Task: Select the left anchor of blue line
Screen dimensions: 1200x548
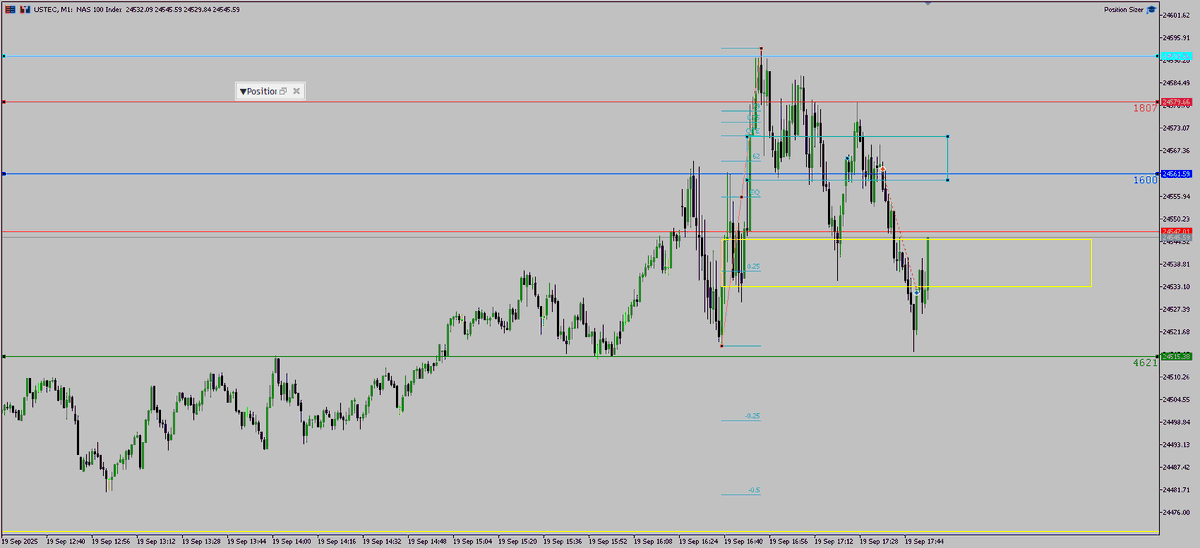Action: (4, 174)
